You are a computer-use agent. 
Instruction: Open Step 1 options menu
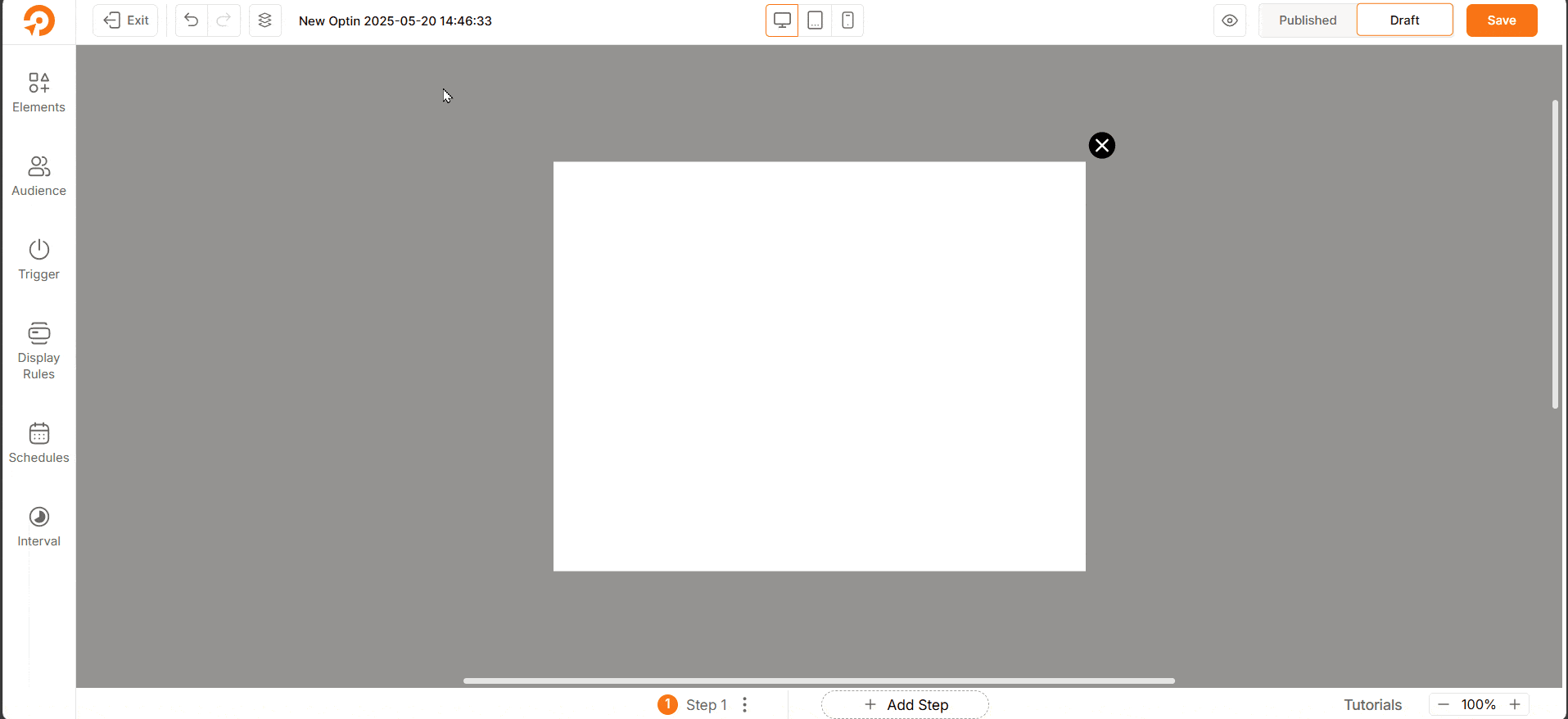(x=744, y=704)
